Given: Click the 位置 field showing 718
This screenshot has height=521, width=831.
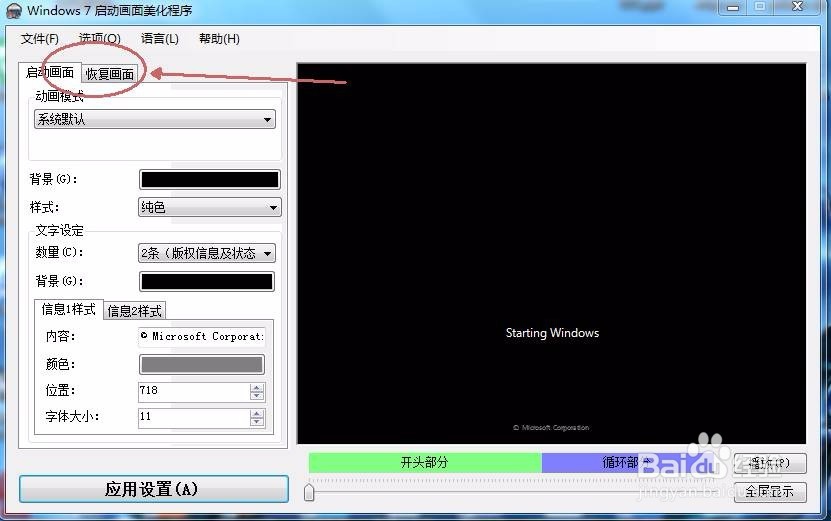Looking at the screenshot, I should tap(194, 391).
